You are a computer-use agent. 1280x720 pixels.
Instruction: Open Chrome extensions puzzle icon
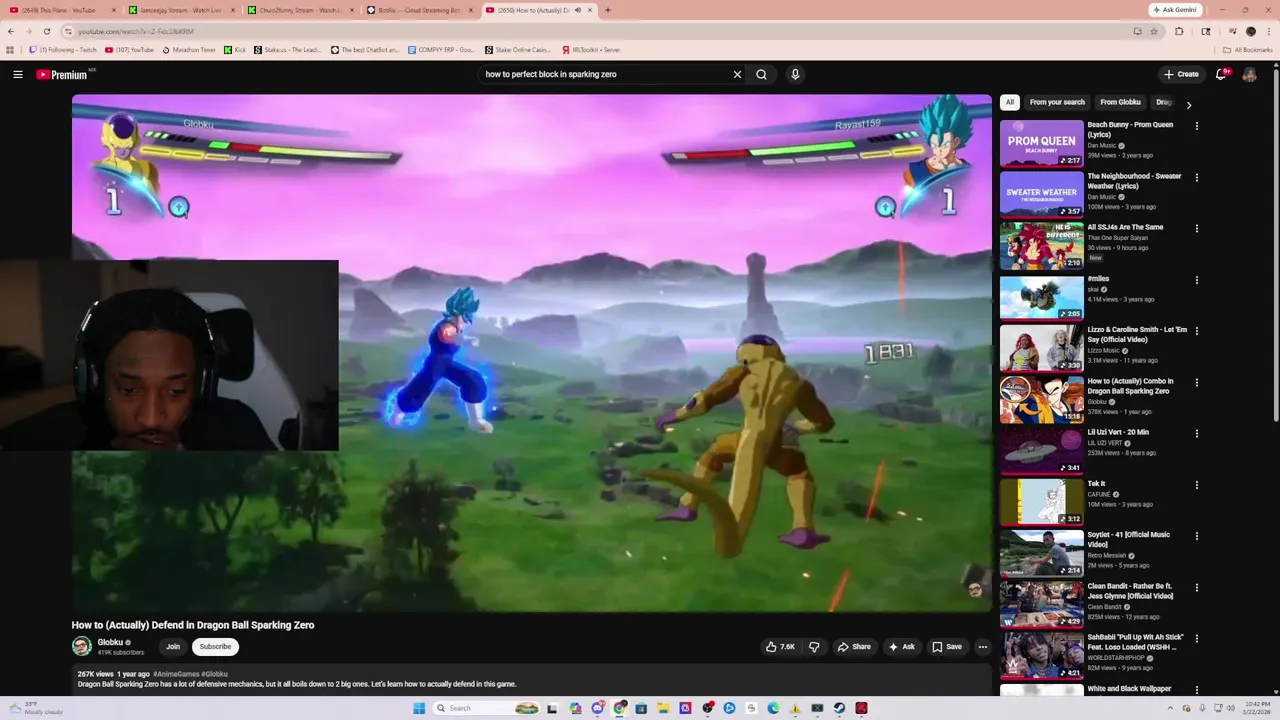coord(1179,31)
